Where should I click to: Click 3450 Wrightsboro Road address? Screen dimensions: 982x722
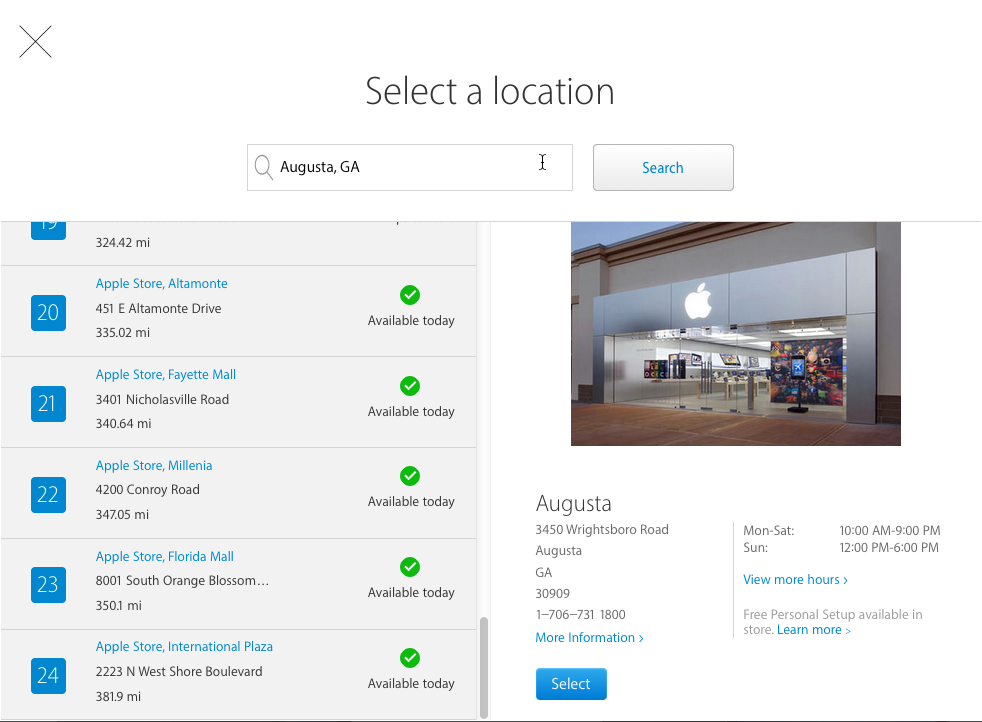click(x=602, y=530)
